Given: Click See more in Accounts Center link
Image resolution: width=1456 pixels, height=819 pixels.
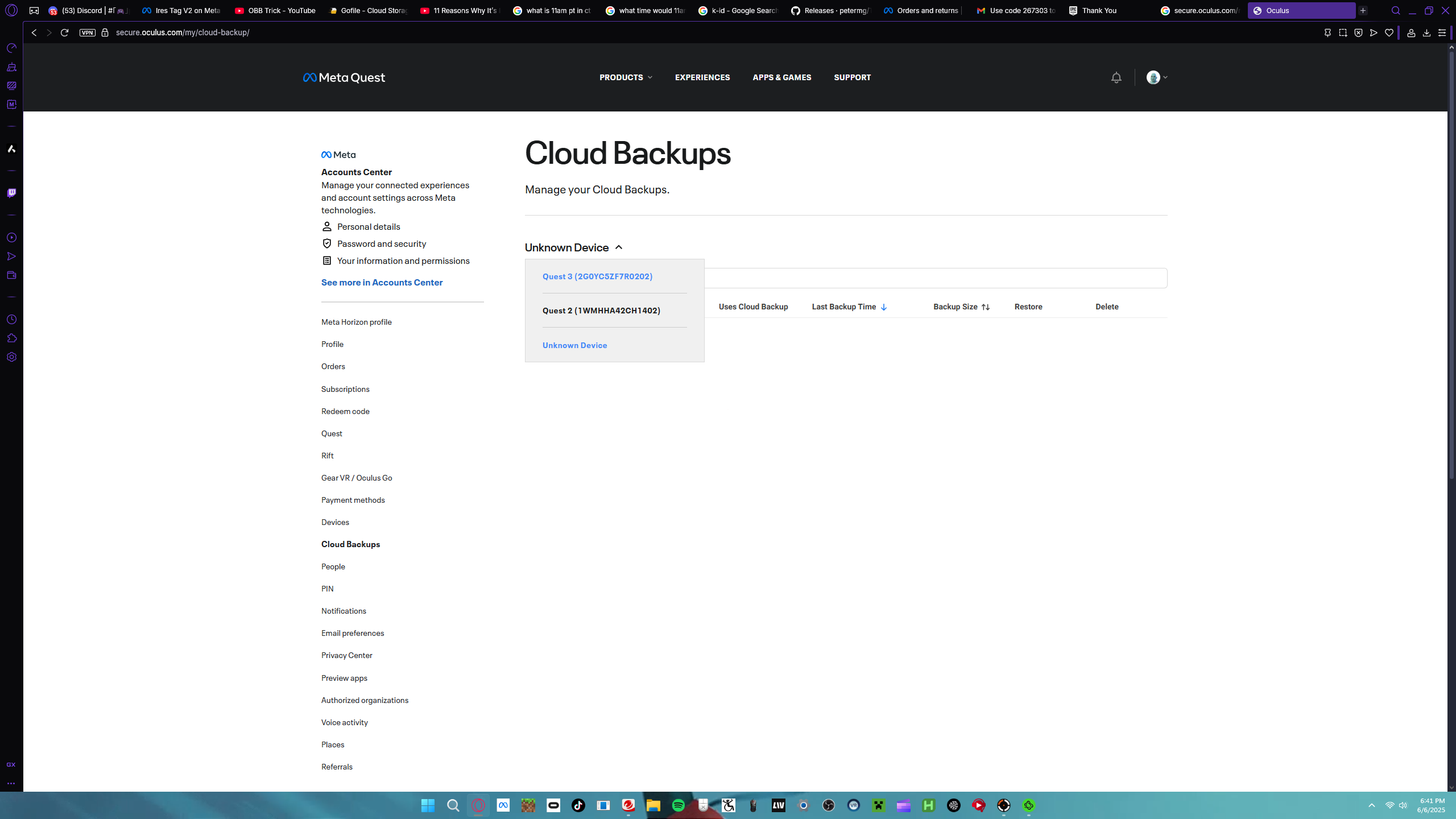Looking at the screenshot, I should pos(382,283).
